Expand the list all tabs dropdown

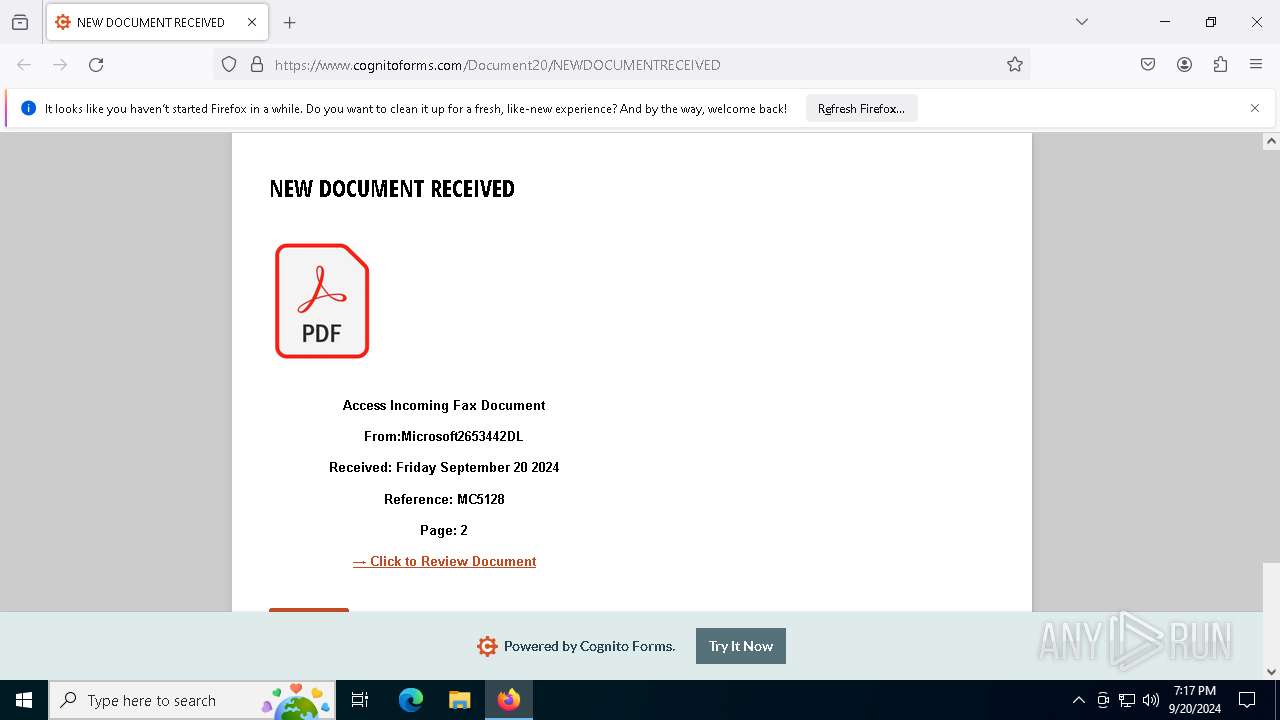1082,22
